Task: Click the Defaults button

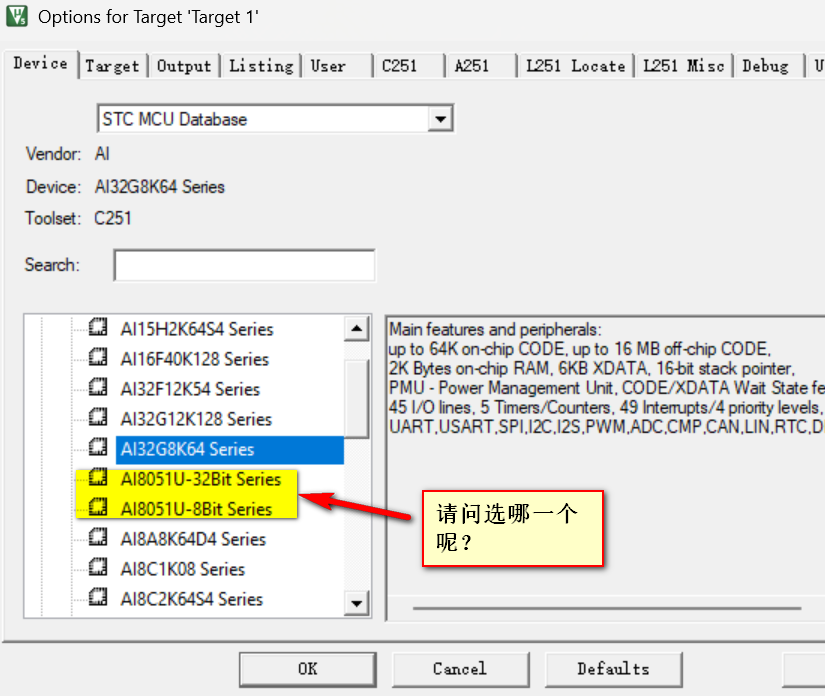Action: [613, 669]
